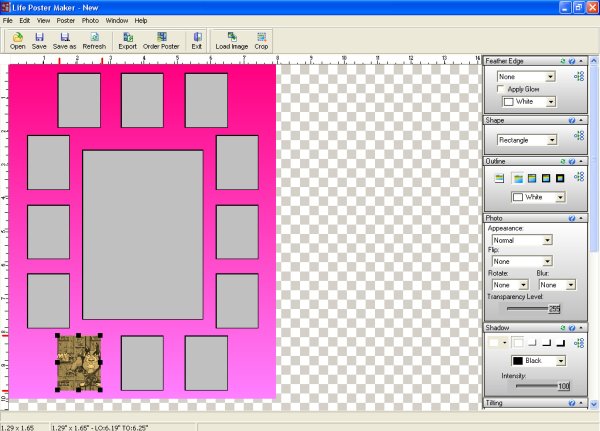
Task: Open the Photo menu
Action: pyautogui.click(x=90, y=20)
